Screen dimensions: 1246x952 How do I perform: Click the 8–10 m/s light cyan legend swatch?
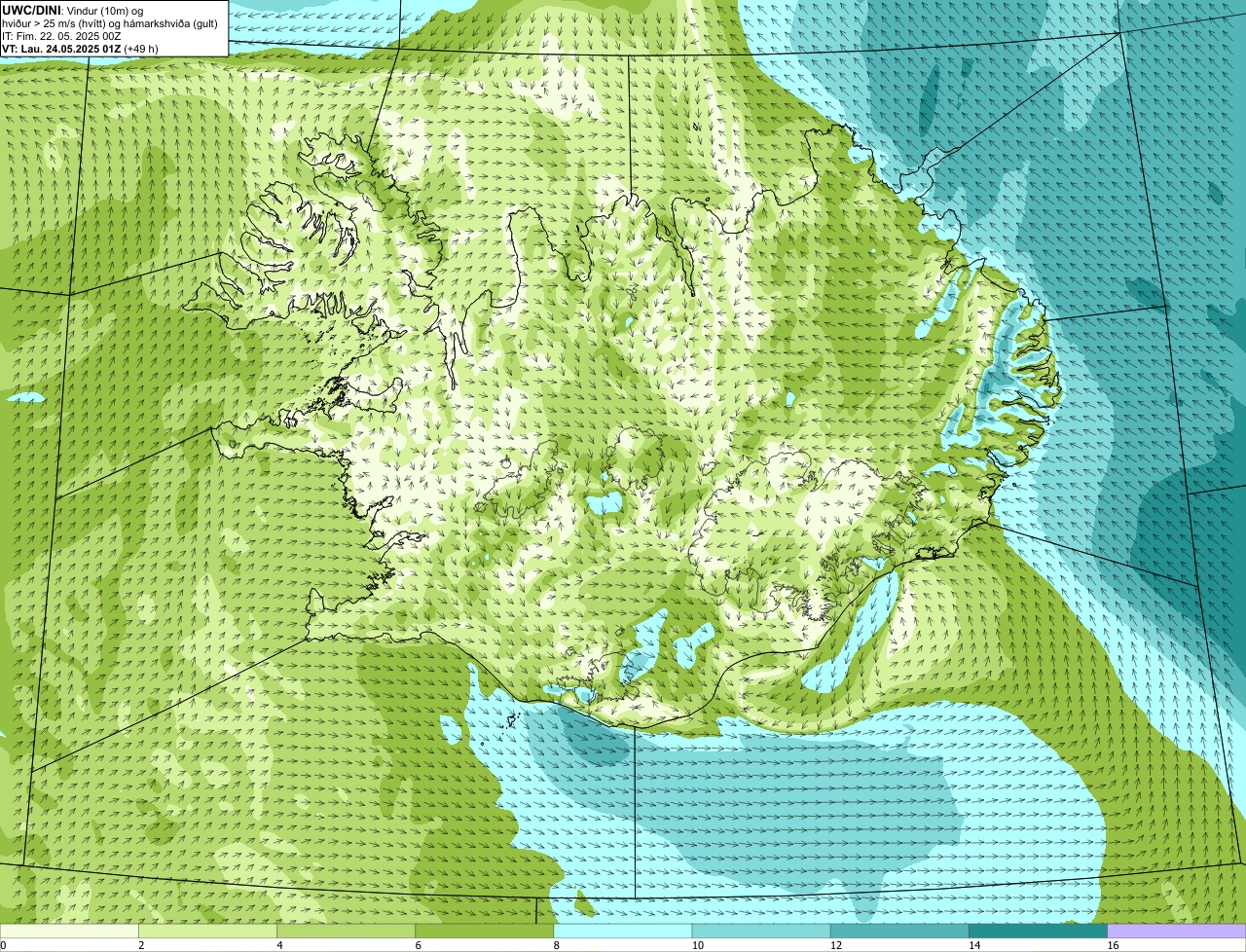[623, 932]
